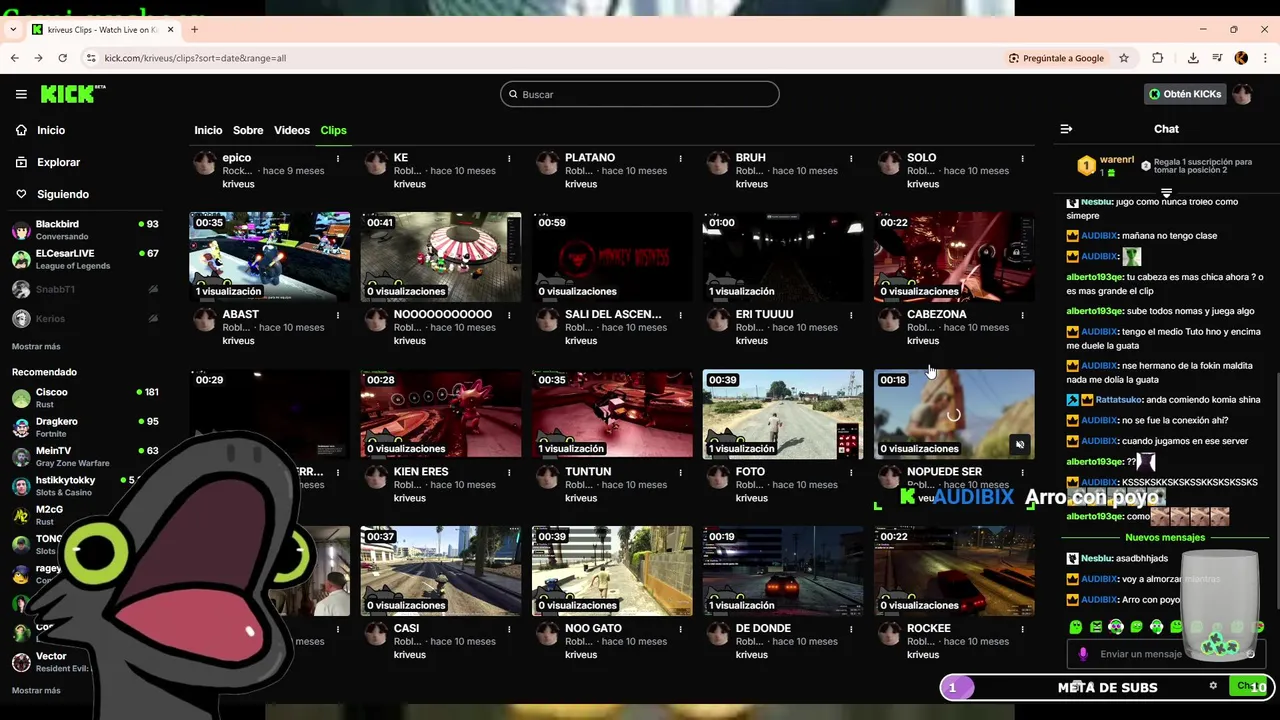Open options menu for the PLATANO clip
Image resolution: width=1280 pixels, height=720 pixels.
[680, 158]
